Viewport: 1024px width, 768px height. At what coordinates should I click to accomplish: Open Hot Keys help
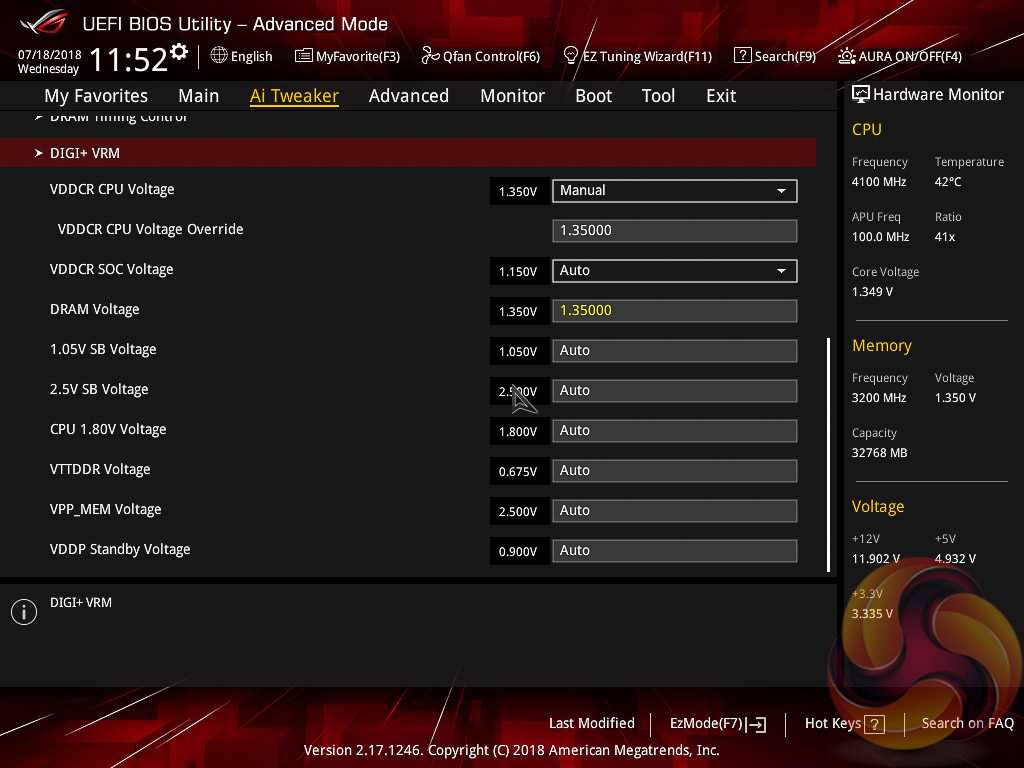[844, 724]
